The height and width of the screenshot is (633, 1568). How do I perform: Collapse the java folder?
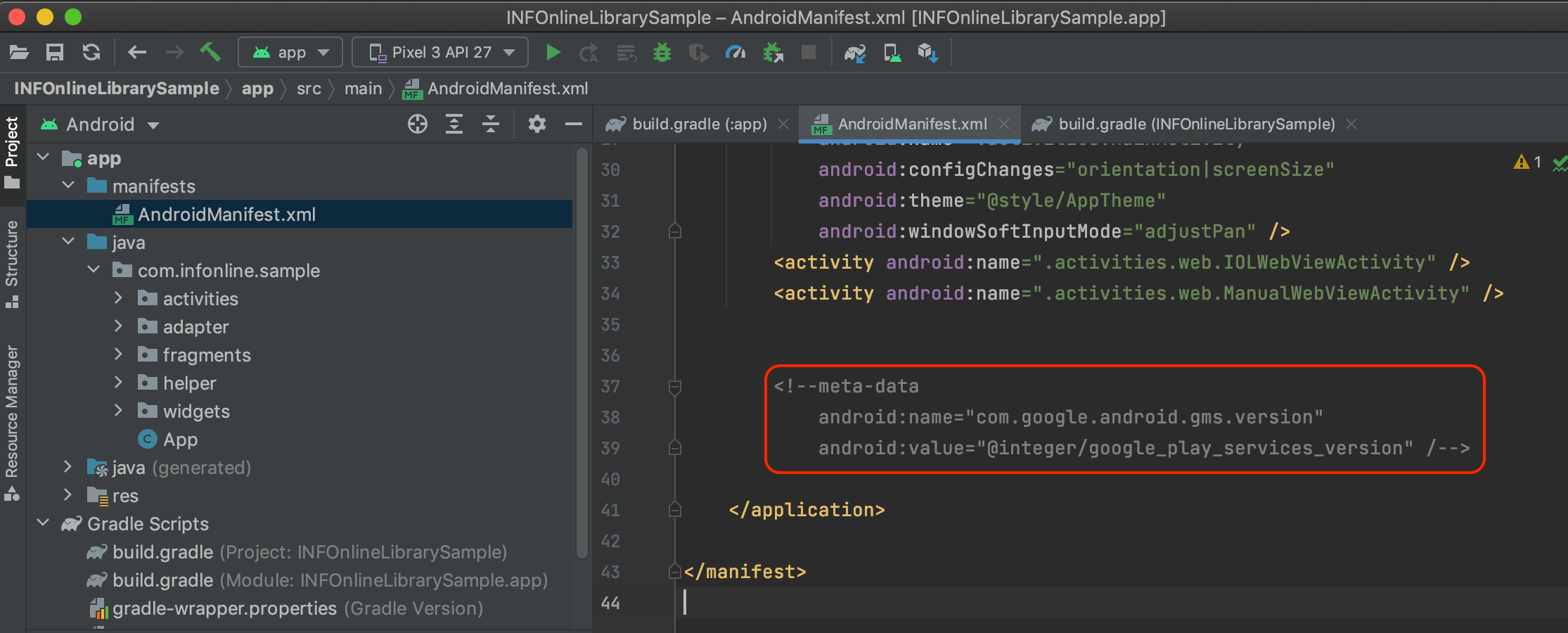click(x=68, y=241)
